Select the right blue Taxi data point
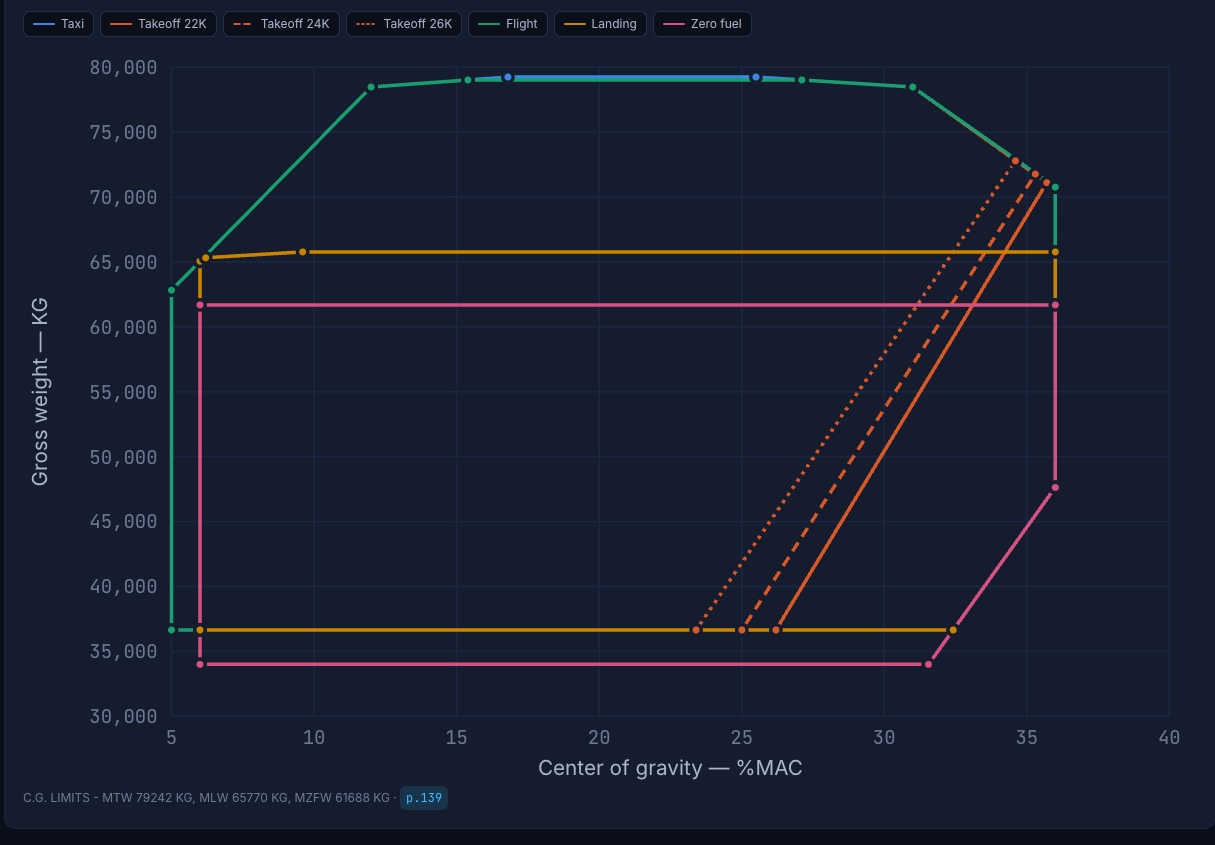The image size is (1215, 845). coord(756,77)
